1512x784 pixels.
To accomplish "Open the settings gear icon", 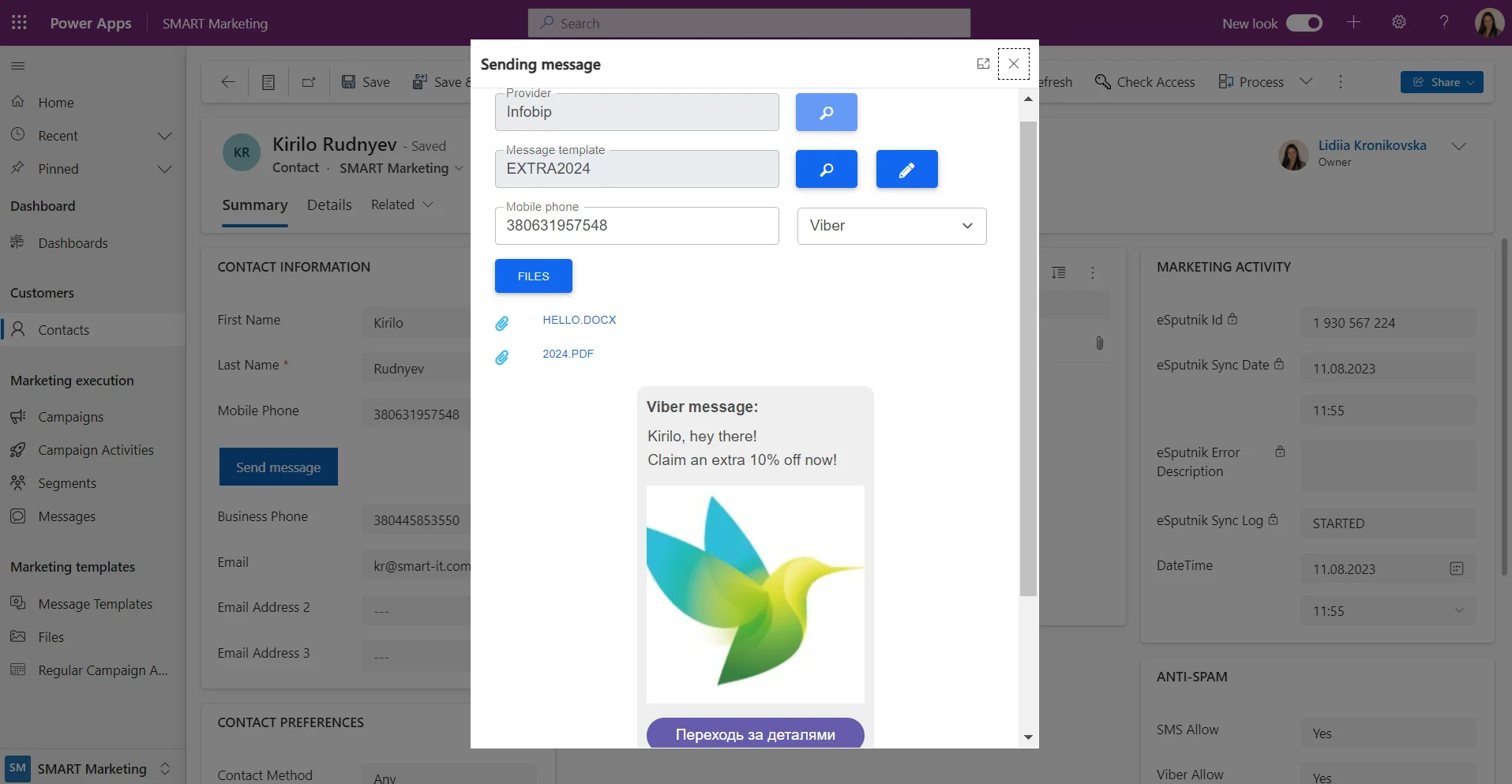I will 1399,23.
